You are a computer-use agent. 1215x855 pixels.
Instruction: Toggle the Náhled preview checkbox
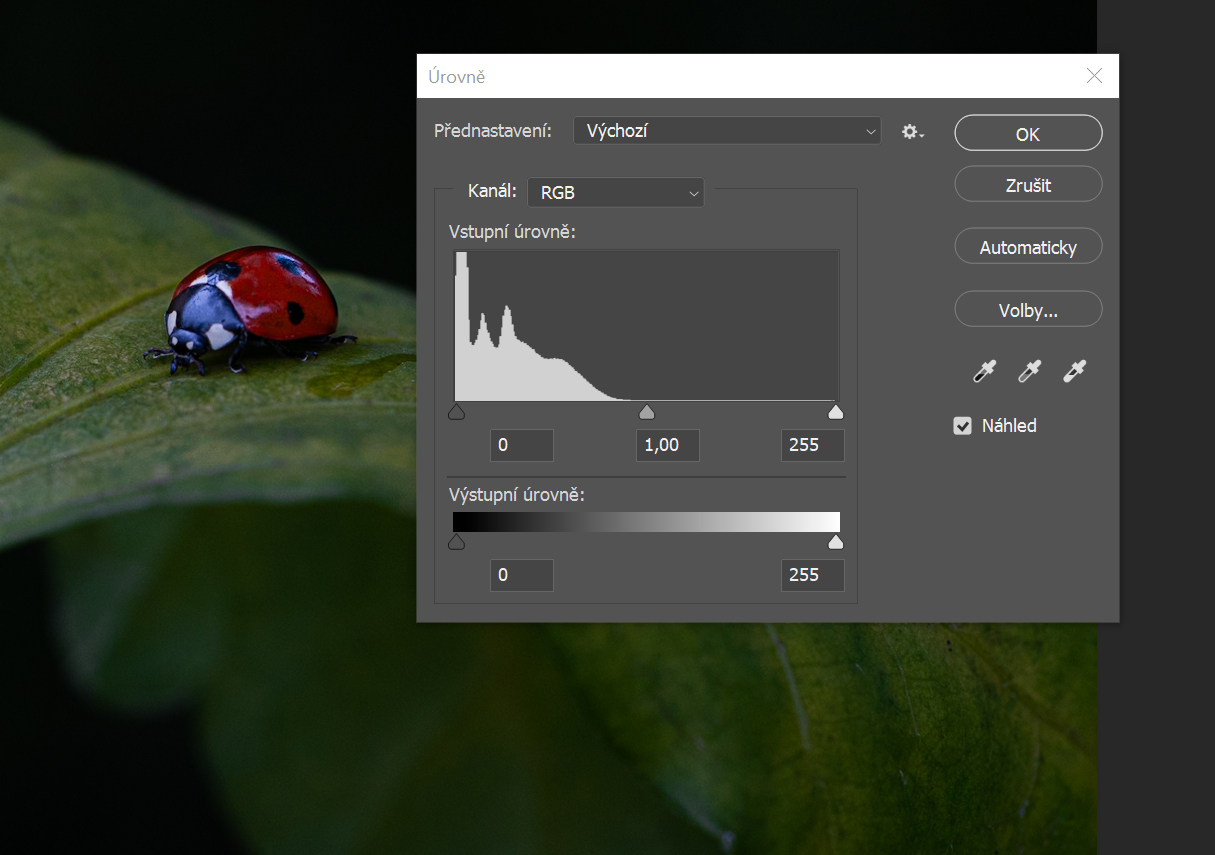coord(963,426)
